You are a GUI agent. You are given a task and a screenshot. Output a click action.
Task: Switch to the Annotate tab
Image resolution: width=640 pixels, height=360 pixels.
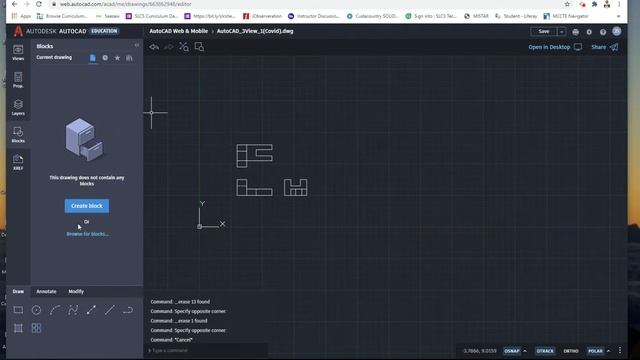pos(46,291)
